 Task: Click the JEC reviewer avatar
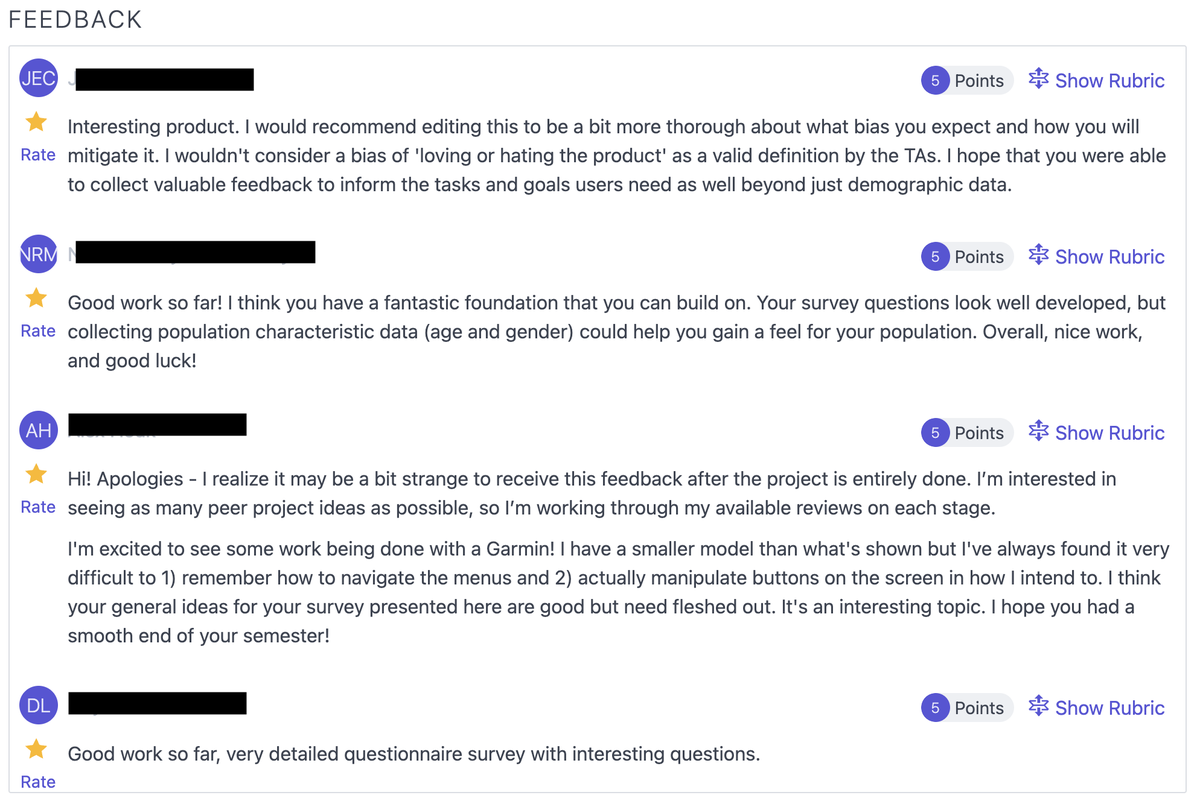point(39,78)
